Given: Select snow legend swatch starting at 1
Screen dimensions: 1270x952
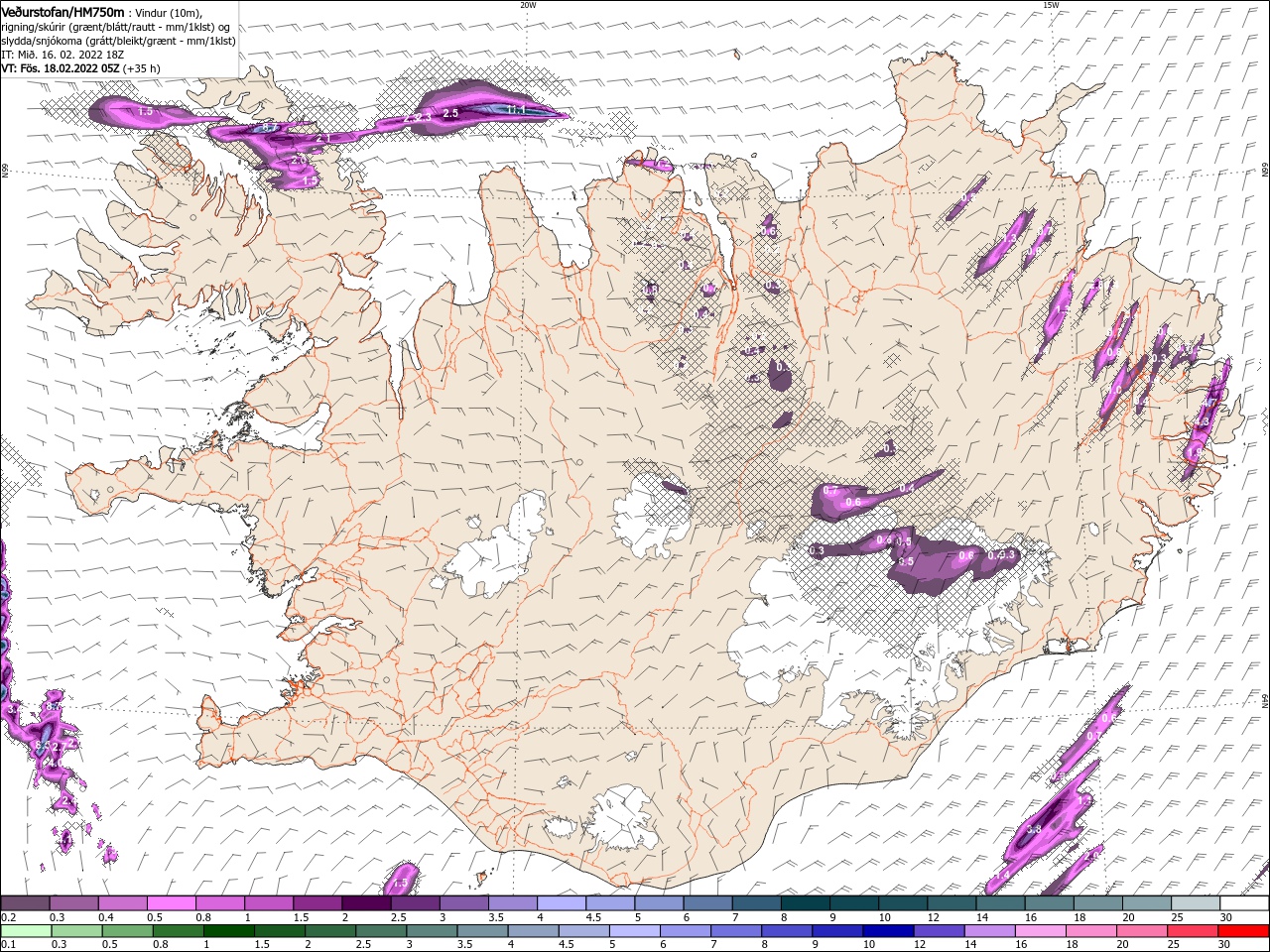Looking at the screenshot, I should click(x=268, y=903).
